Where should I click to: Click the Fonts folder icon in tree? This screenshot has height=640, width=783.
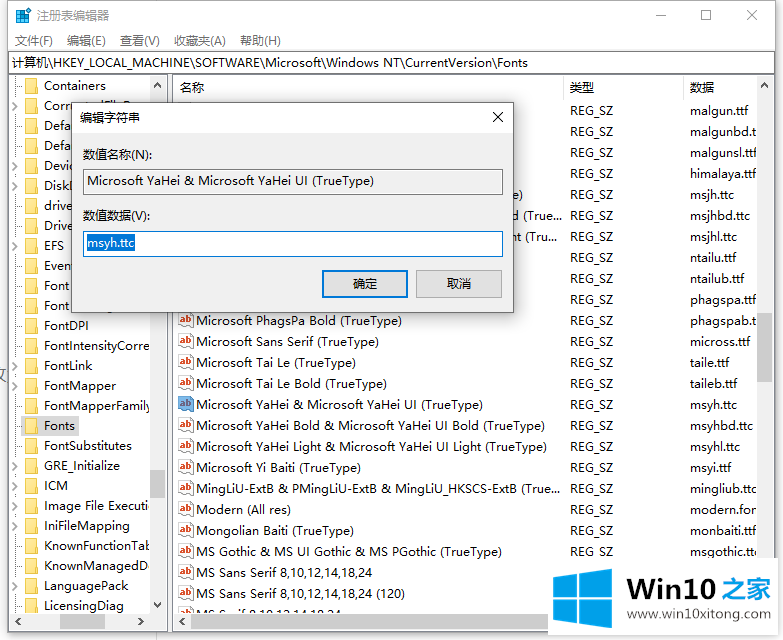click(x=31, y=425)
